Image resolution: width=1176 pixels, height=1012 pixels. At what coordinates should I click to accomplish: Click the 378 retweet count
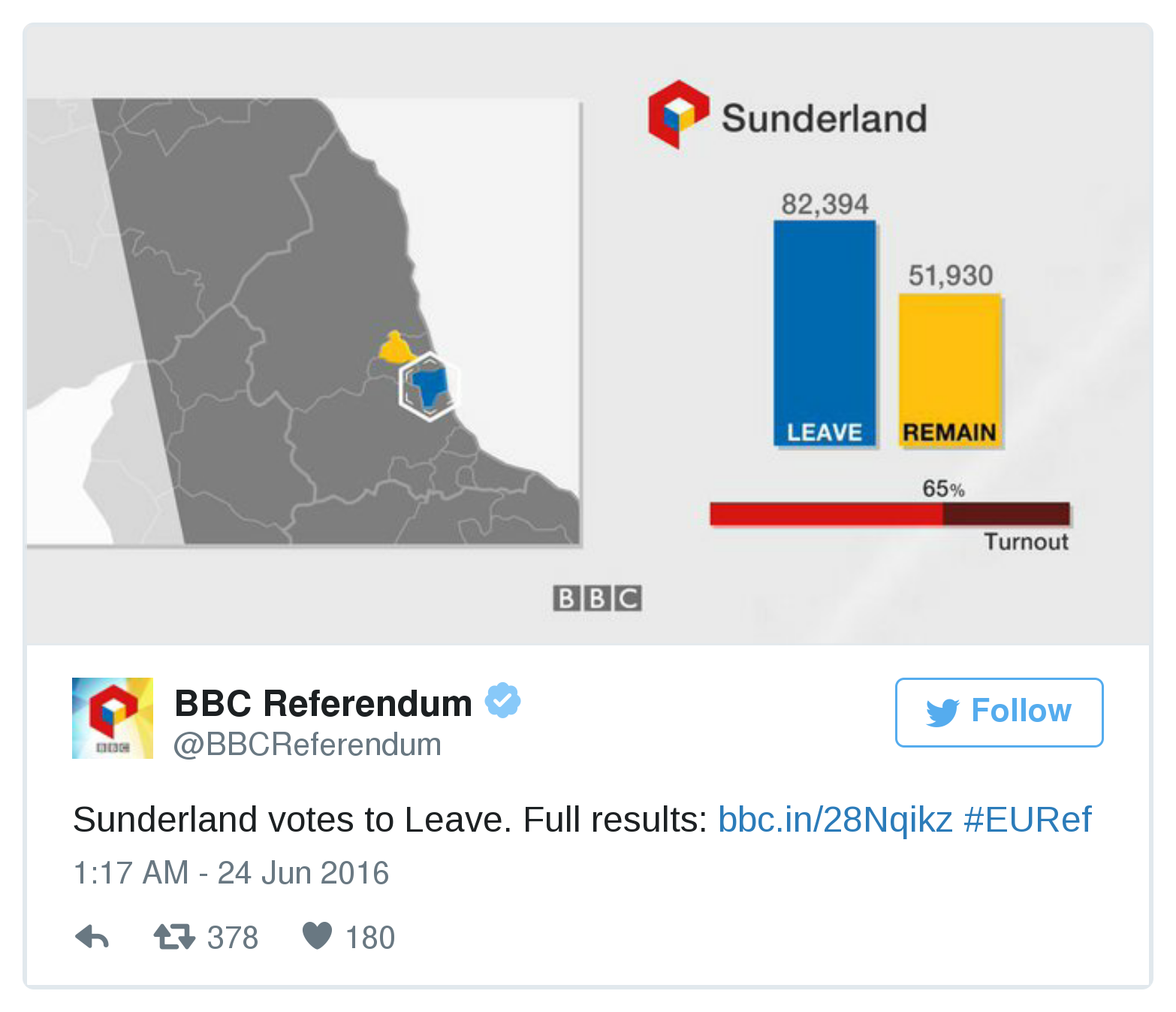(x=233, y=938)
